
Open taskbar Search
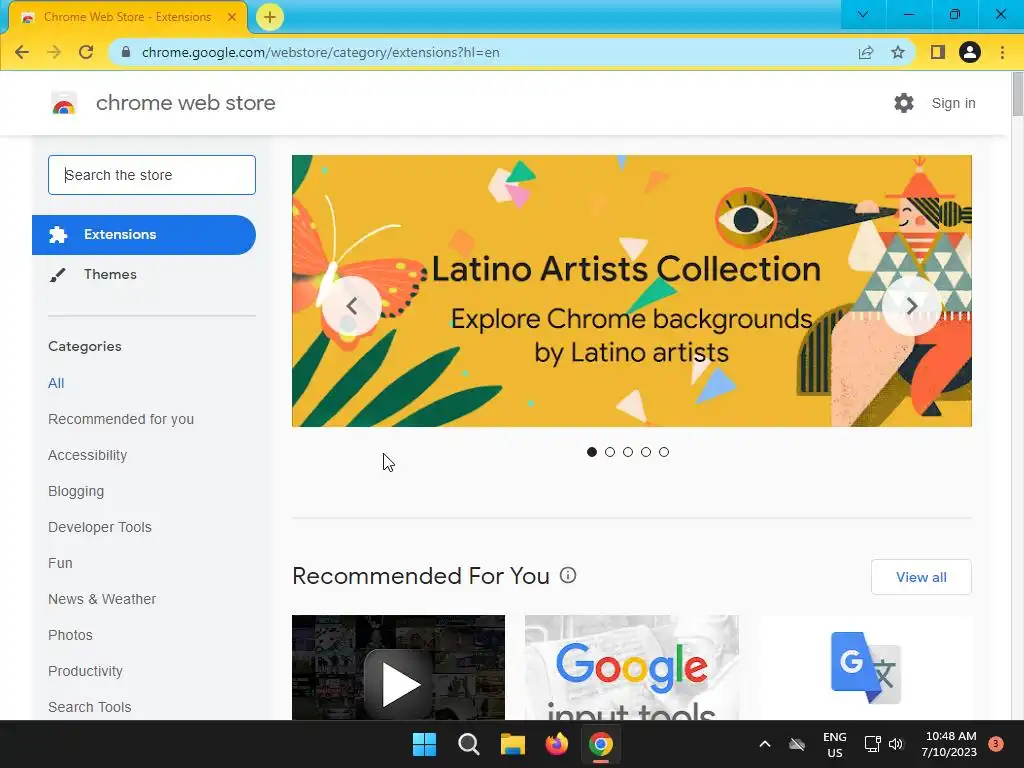tap(469, 744)
